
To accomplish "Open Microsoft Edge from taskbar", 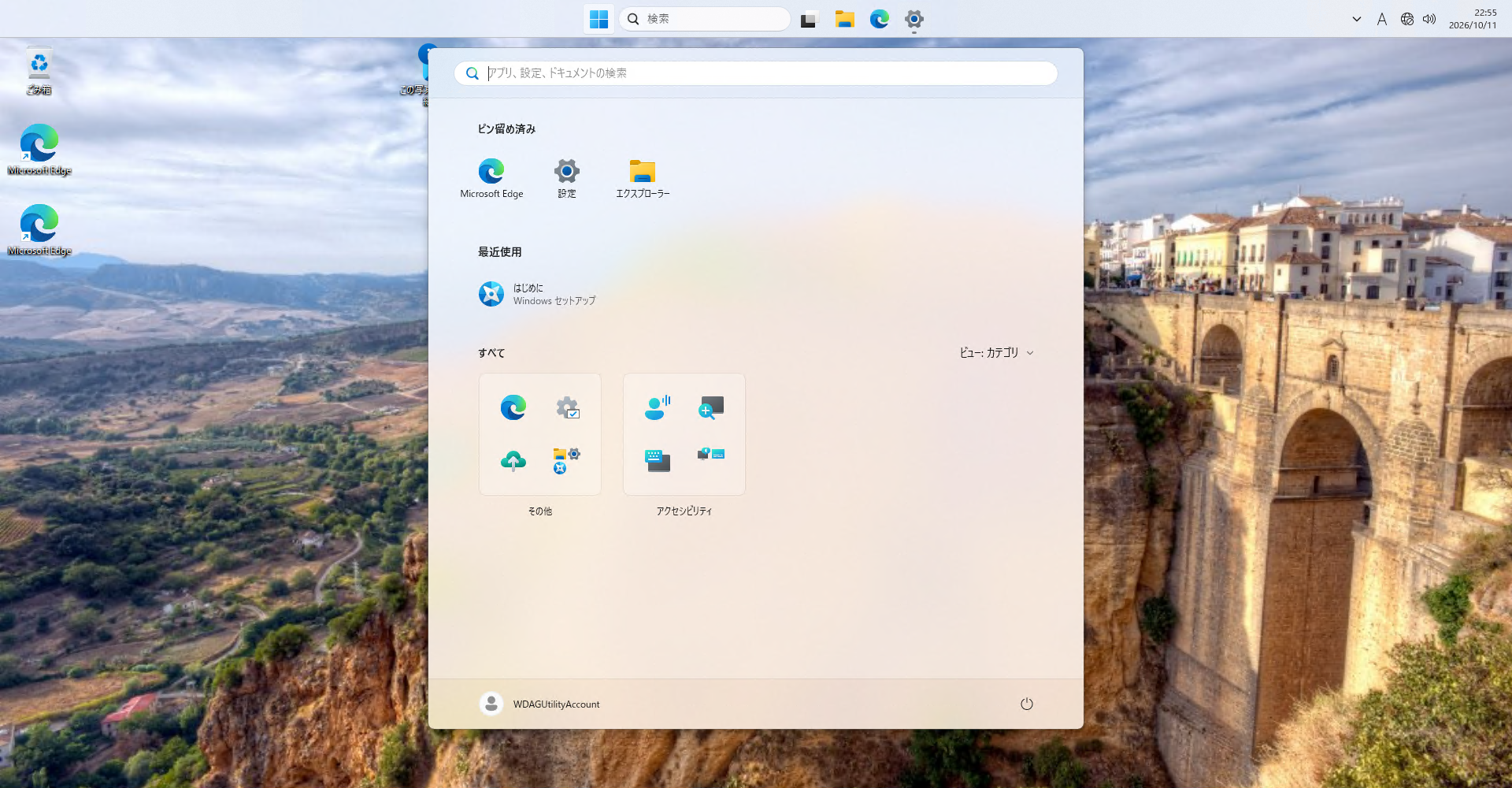I will pyautogui.click(x=880, y=19).
